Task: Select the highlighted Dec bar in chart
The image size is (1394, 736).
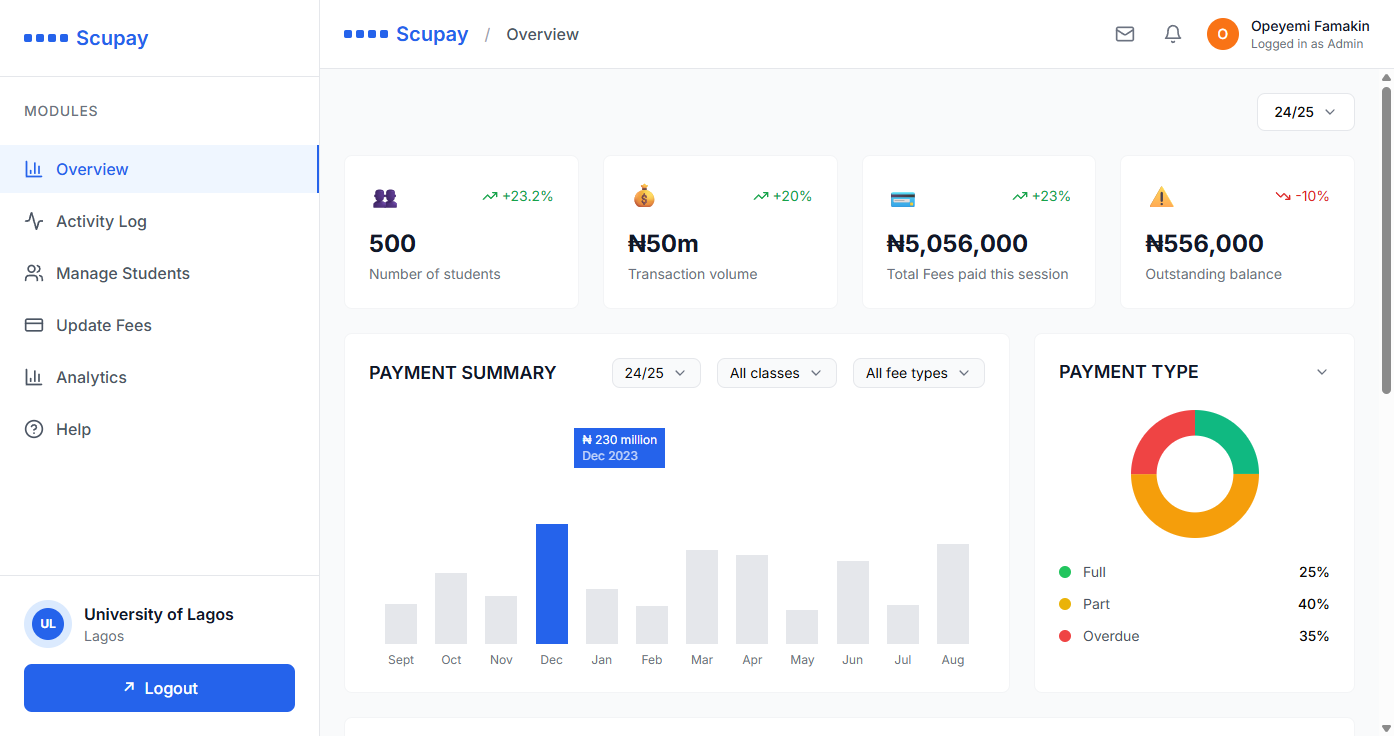Action: point(551,585)
